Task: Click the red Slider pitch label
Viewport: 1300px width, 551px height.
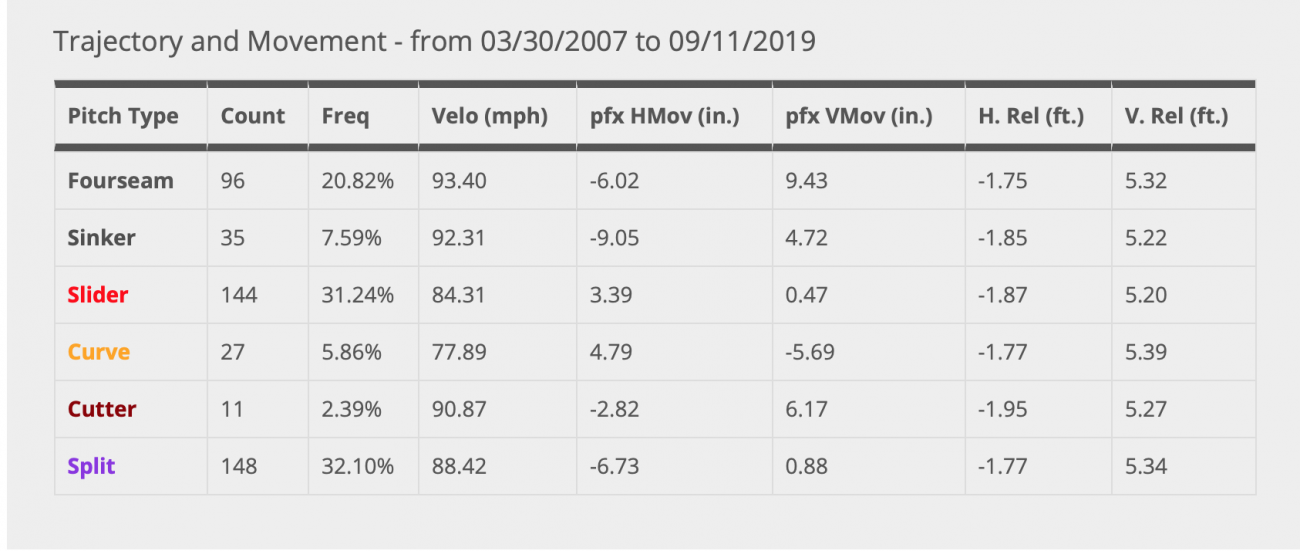Action: pyautogui.click(x=98, y=295)
